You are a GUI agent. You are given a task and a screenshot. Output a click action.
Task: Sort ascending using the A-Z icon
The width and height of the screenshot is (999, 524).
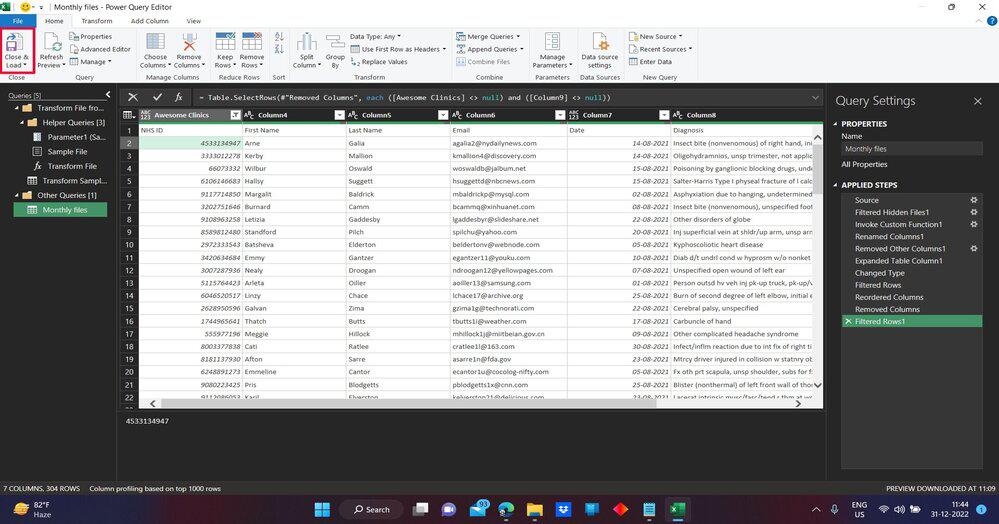click(x=279, y=37)
